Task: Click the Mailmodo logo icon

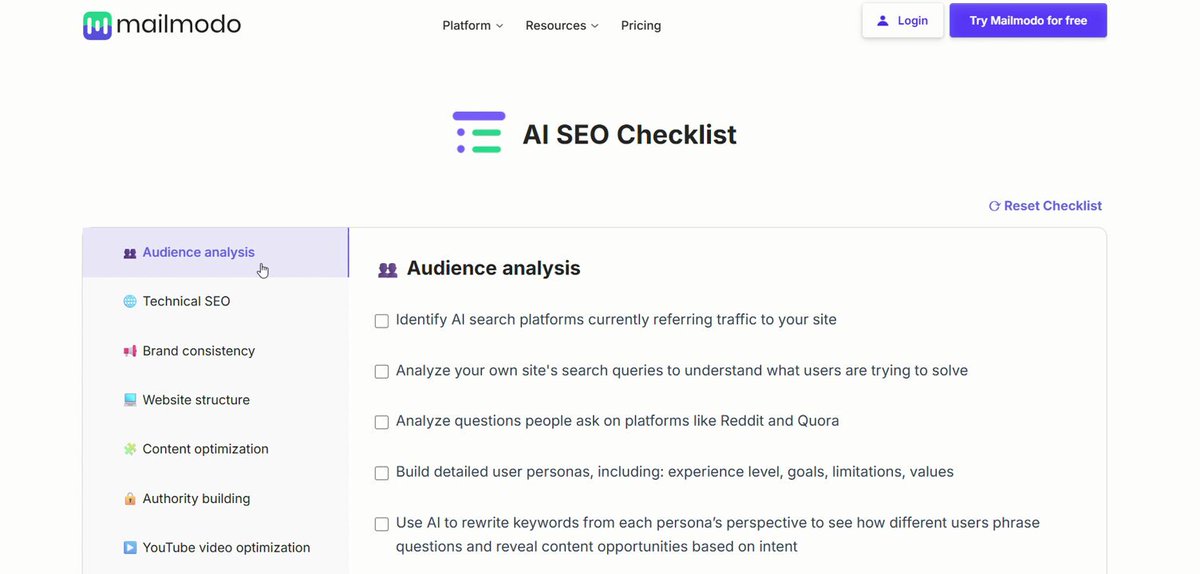Action: (97, 25)
